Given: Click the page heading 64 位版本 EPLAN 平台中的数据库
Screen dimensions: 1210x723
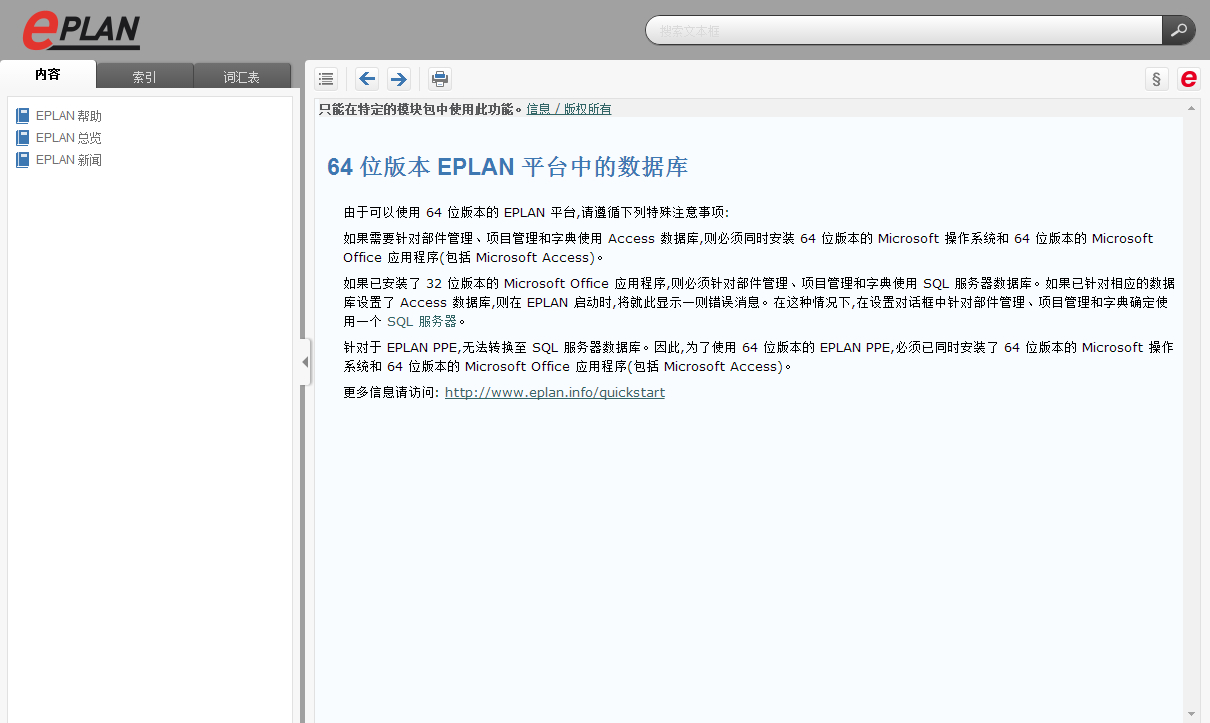Looking at the screenshot, I should point(508,167).
